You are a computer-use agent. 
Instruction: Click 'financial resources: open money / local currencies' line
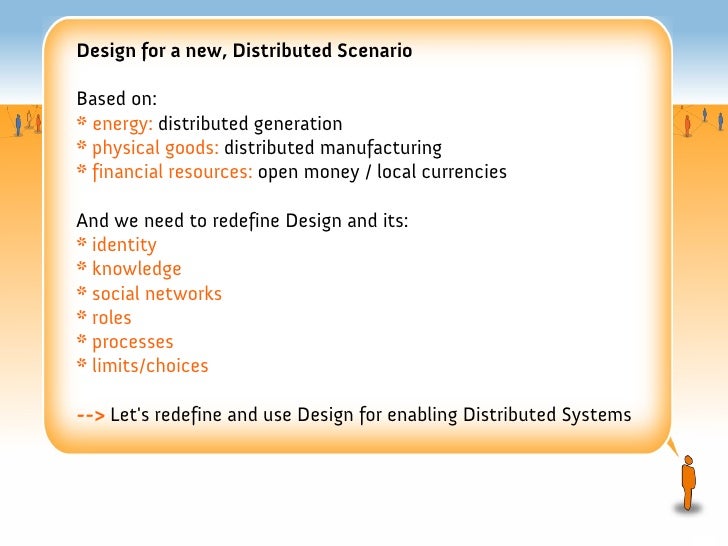[x=292, y=172]
